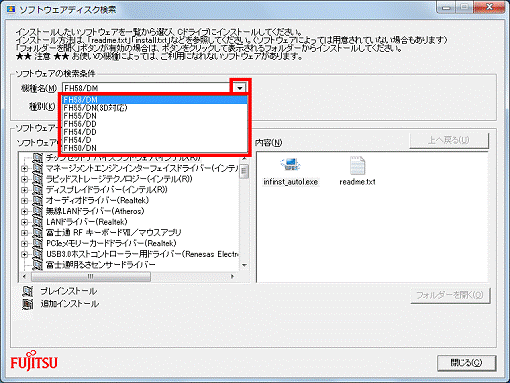Click icon beside 無線LANドライバー(Atheros)

coord(38,211)
